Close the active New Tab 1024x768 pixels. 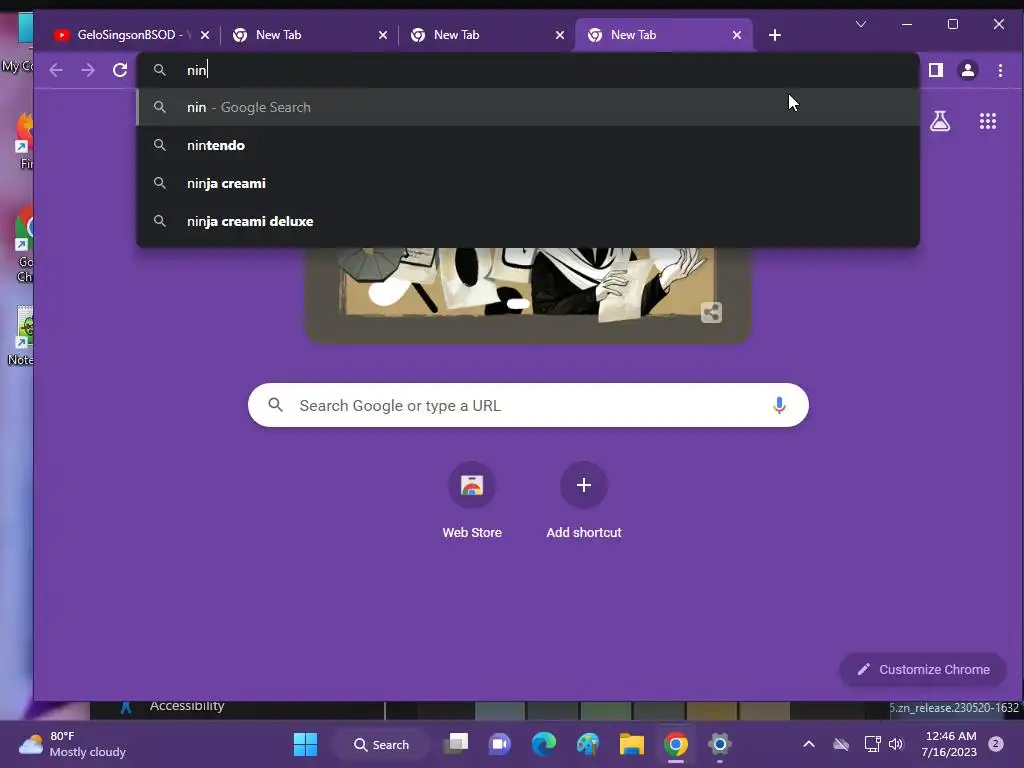coord(737,35)
